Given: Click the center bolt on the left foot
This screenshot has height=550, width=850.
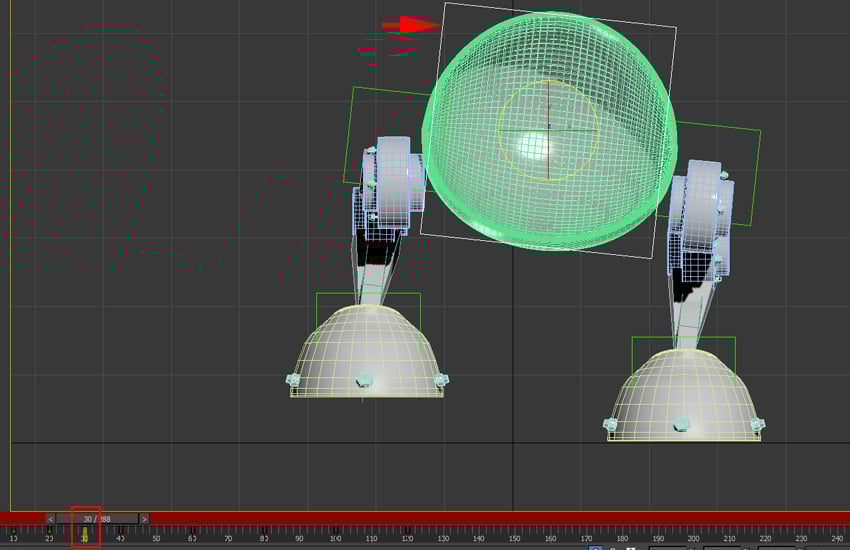Looking at the screenshot, I should (365, 379).
